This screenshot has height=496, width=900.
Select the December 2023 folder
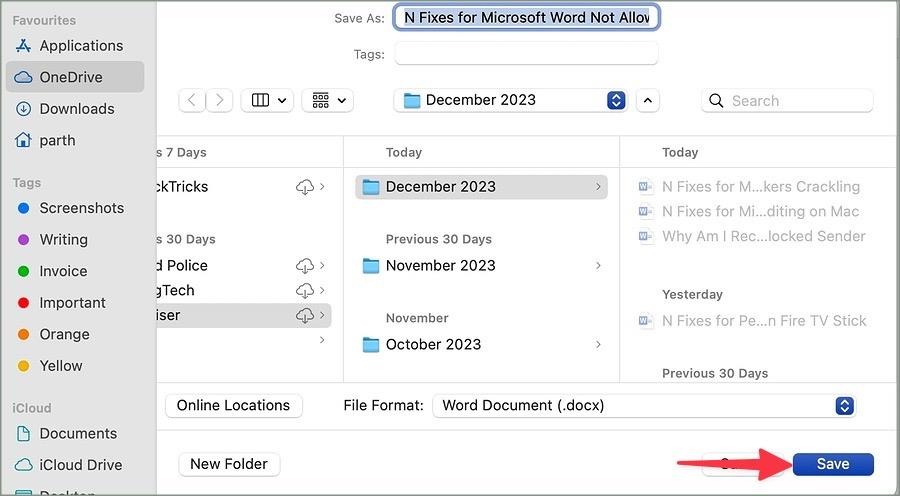482,187
